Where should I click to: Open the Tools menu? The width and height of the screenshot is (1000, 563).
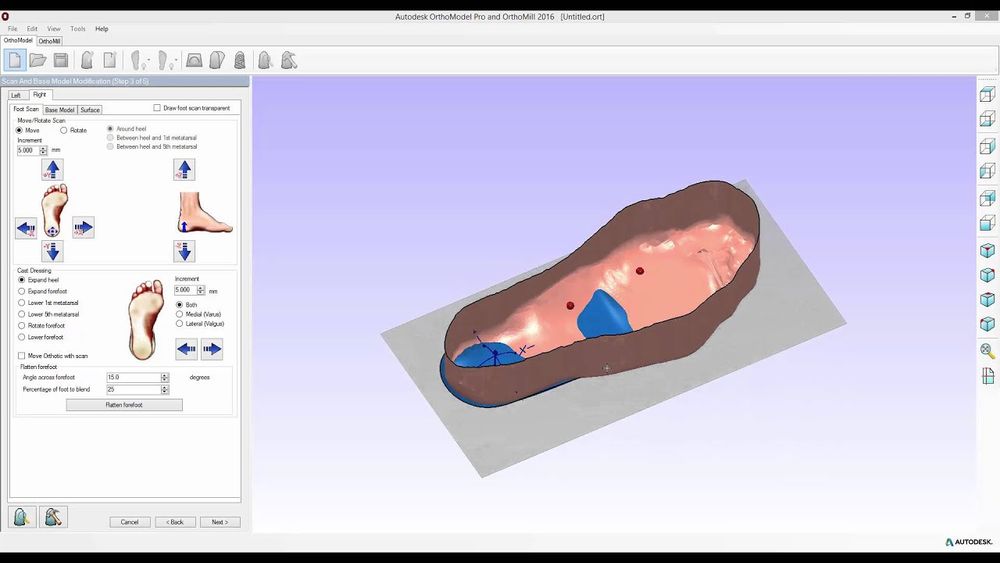78,29
